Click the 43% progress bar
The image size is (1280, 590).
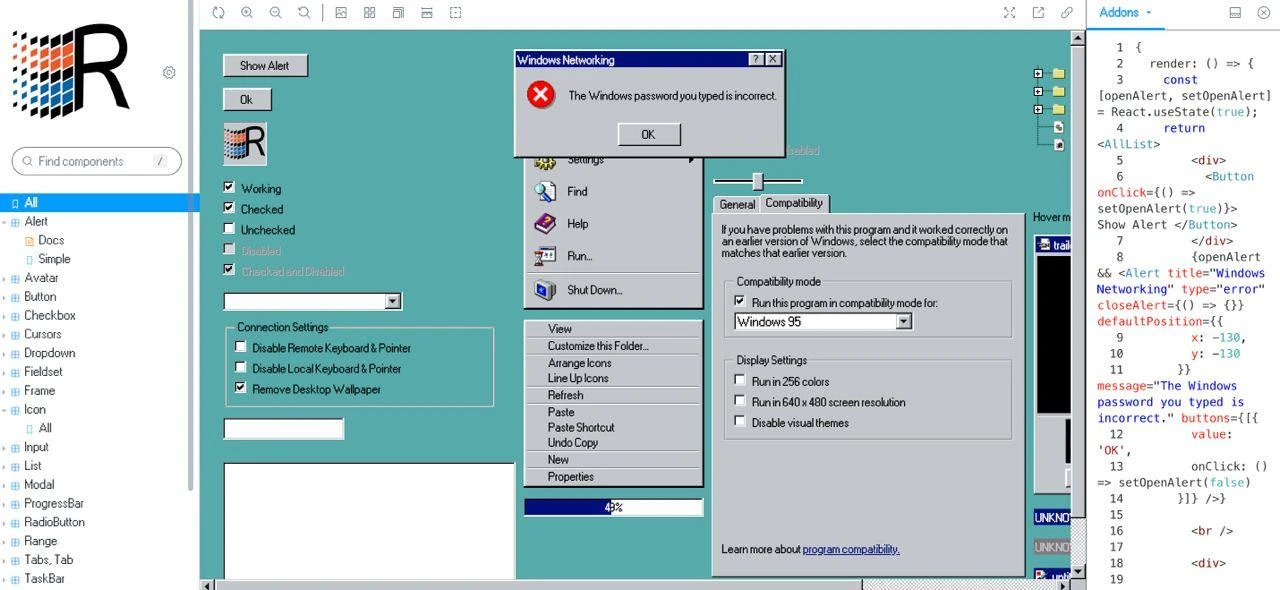coord(613,507)
